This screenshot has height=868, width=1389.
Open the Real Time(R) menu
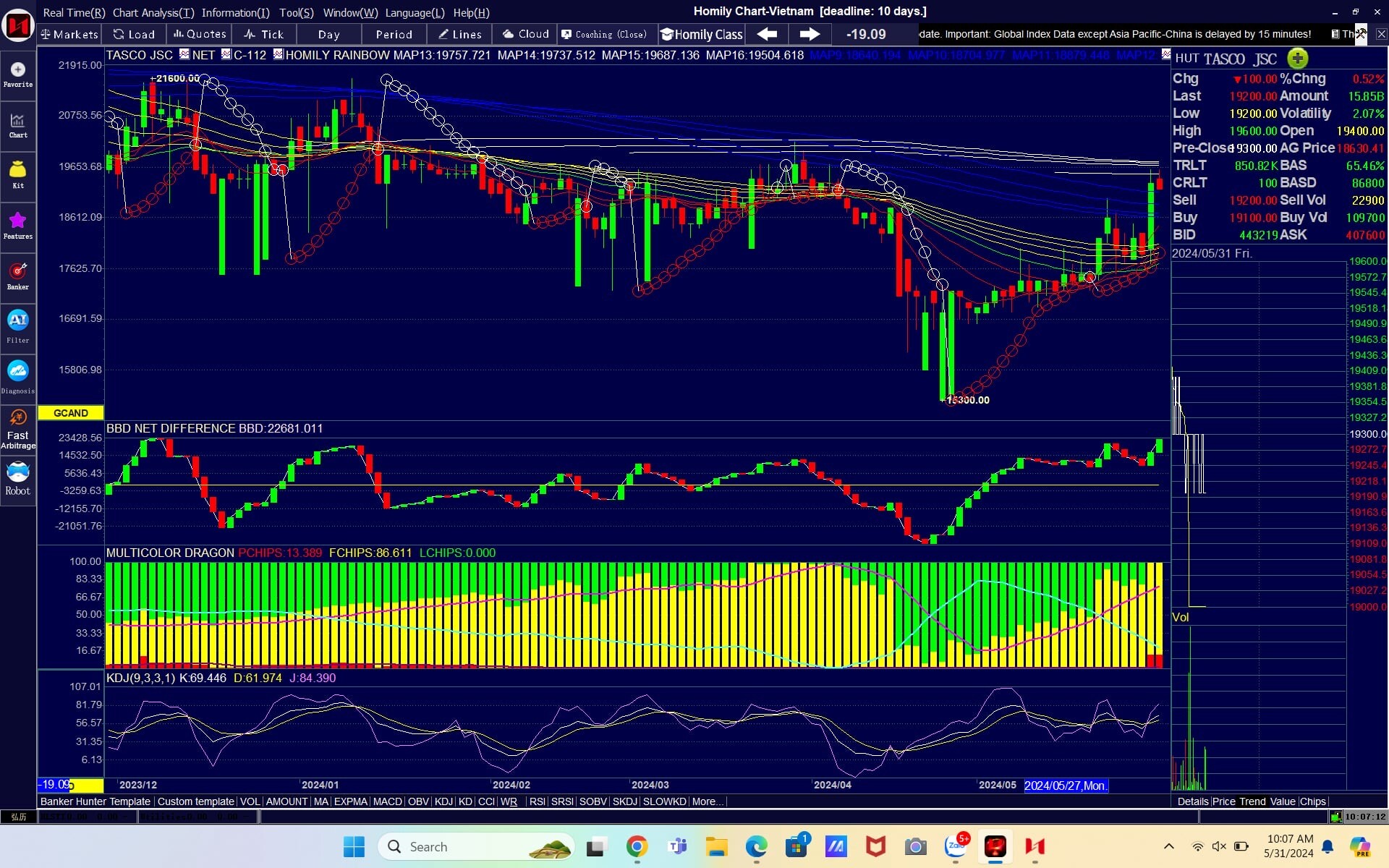tap(74, 12)
